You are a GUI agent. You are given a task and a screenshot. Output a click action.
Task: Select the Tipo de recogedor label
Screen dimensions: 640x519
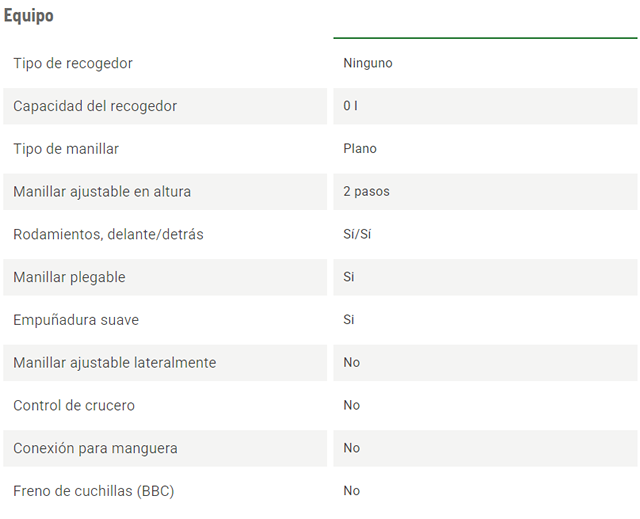[73, 63]
